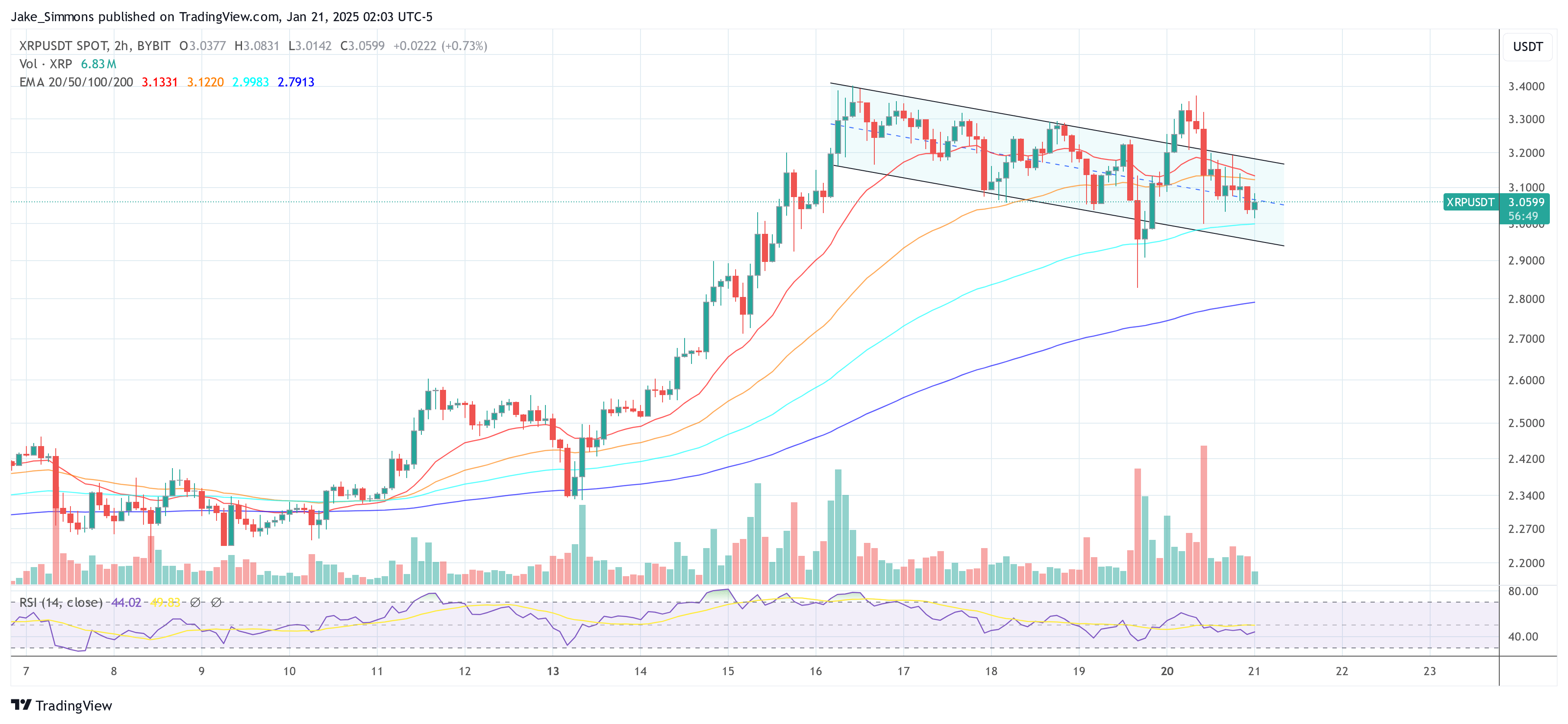The height and width of the screenshot is (724, 1568).
Task: Click the change value +0.0222 (+0.73%)
Action: point(440,46)
